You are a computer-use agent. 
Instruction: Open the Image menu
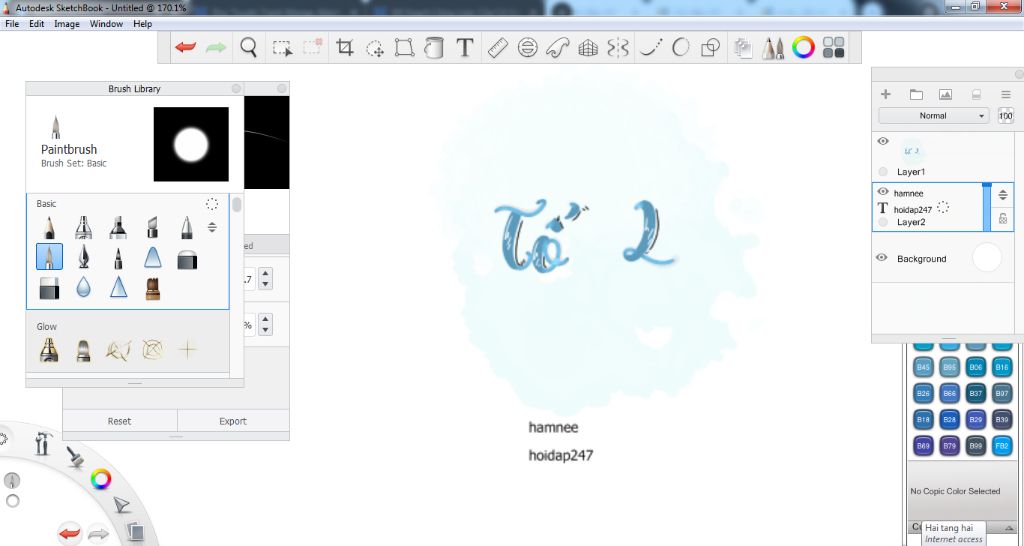coord(67,24)
